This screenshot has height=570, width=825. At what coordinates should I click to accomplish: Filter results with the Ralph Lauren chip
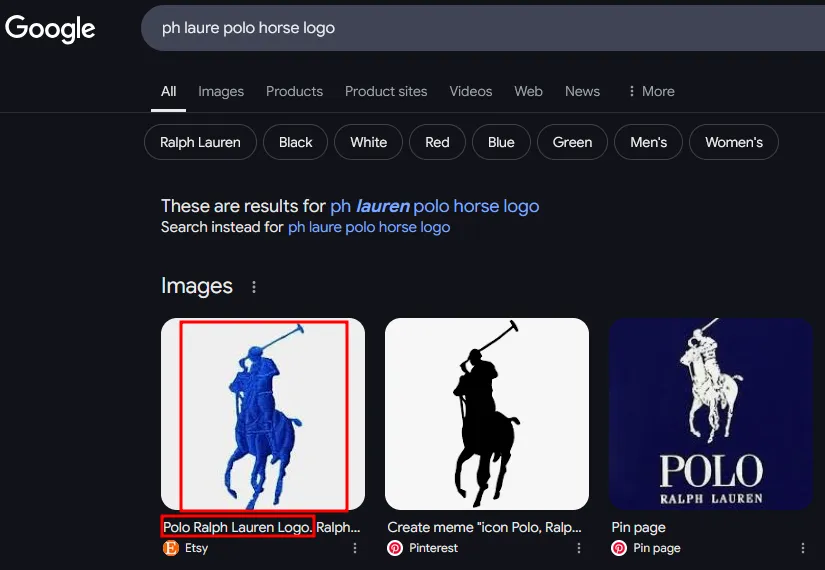click(200, 142)
